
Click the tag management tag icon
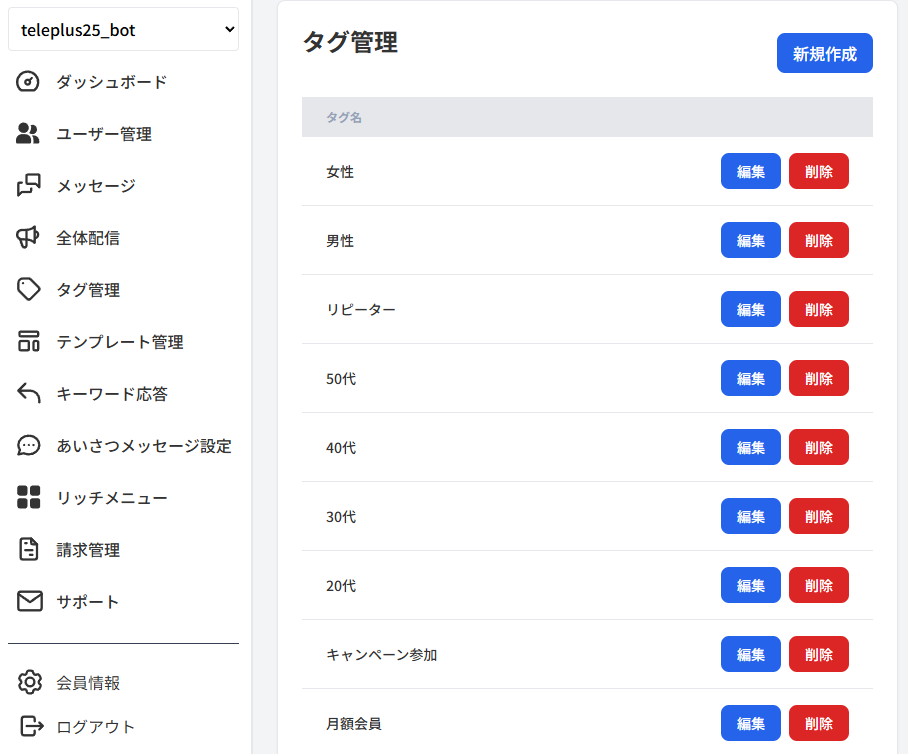click(28, 290)
